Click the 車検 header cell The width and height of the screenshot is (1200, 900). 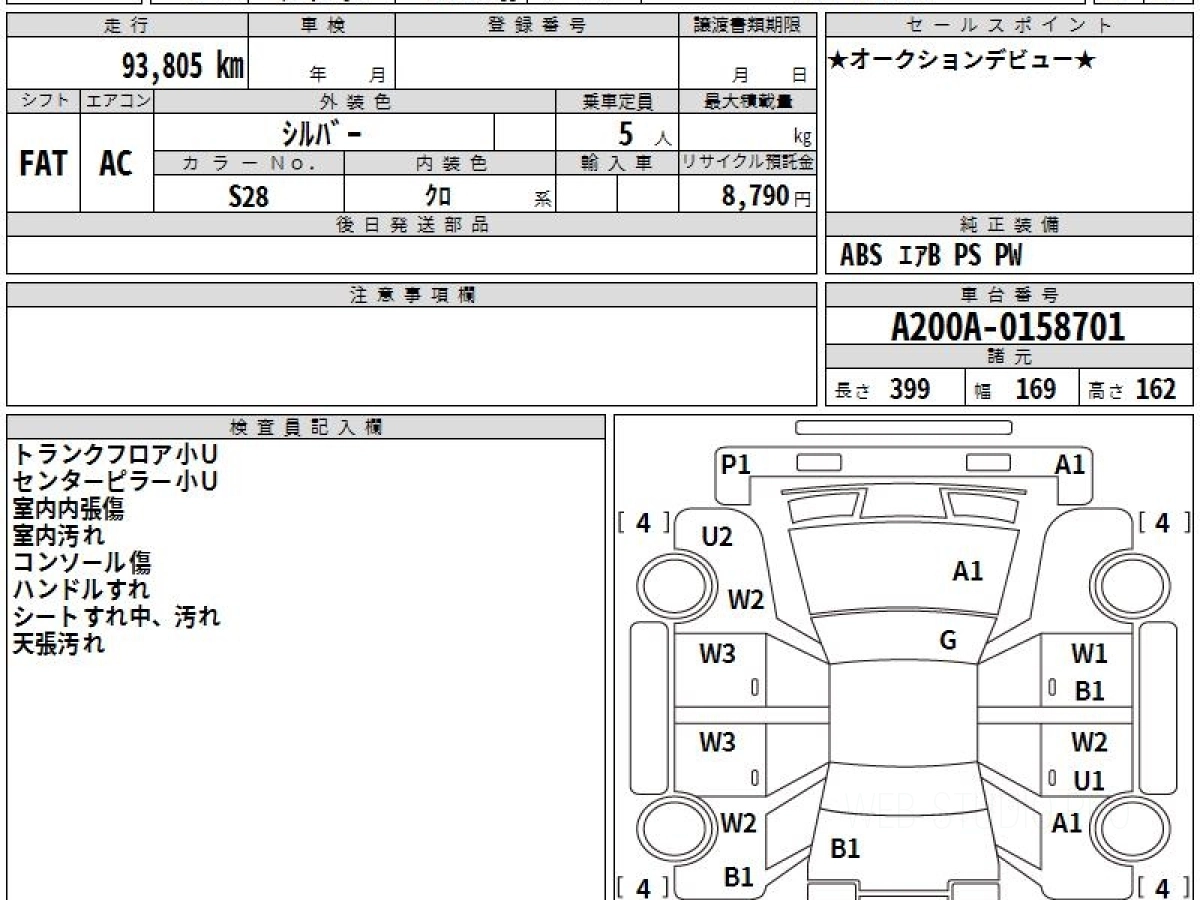coord(322,26)
